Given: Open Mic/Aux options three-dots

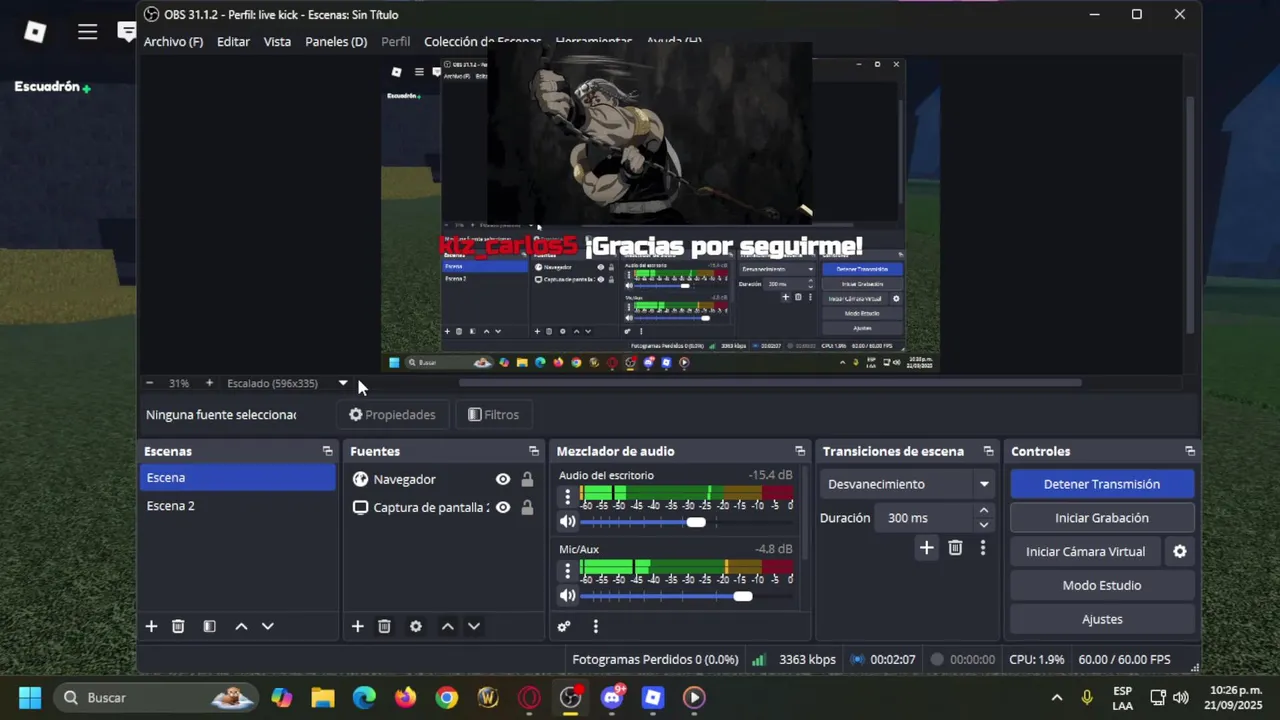Looking at the screenshot, I should 568,571.
